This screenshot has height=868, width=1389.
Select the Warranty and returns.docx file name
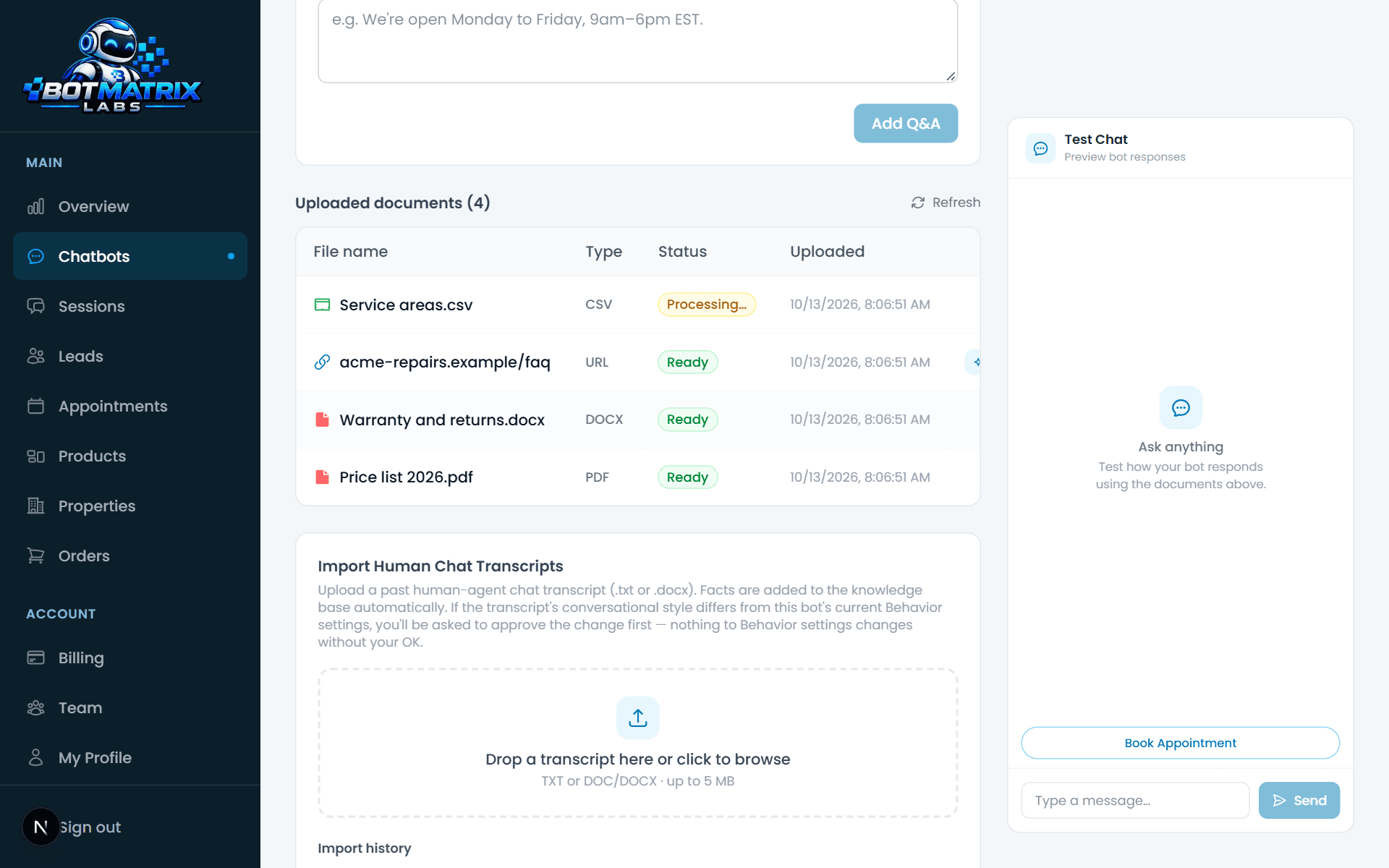pos(442,420)
